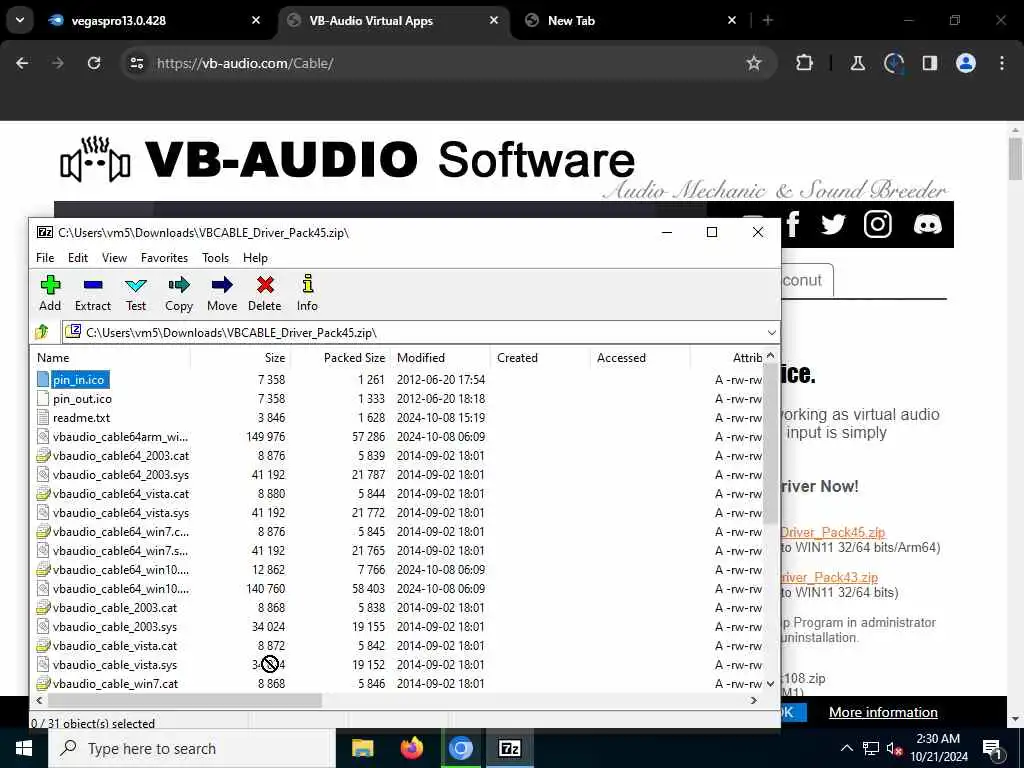Click the Chrome taskbar icon
The height and width of the screenshot is (768, 1024).
pos(460,748)
